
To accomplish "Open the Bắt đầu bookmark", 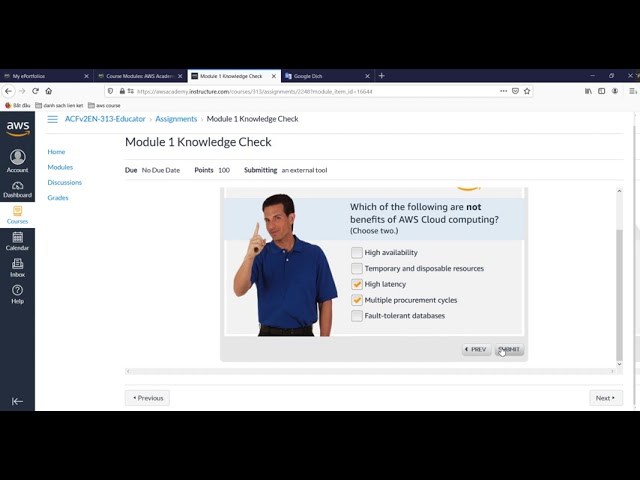I will click(x=18, y=105).
